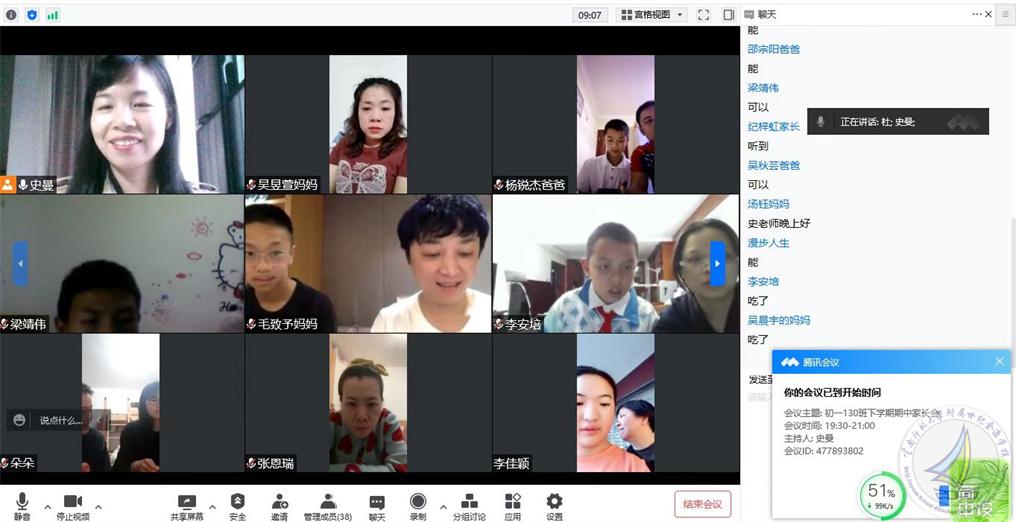Enter full screen mode
The height and width of the screenshot is (522, 1016).
[x=703, y=14]
